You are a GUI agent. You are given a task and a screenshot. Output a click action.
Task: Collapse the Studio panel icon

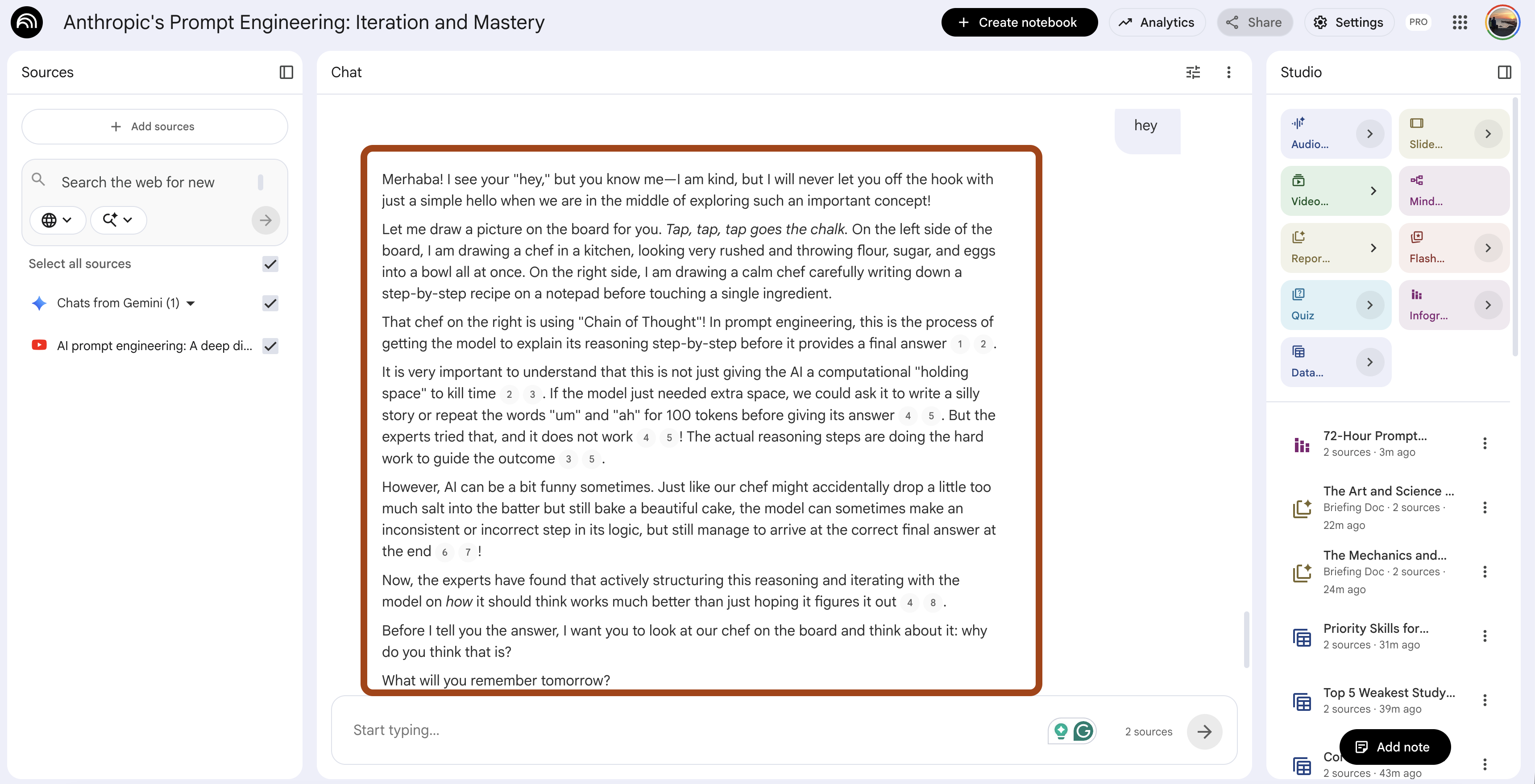coord(1504,72)
